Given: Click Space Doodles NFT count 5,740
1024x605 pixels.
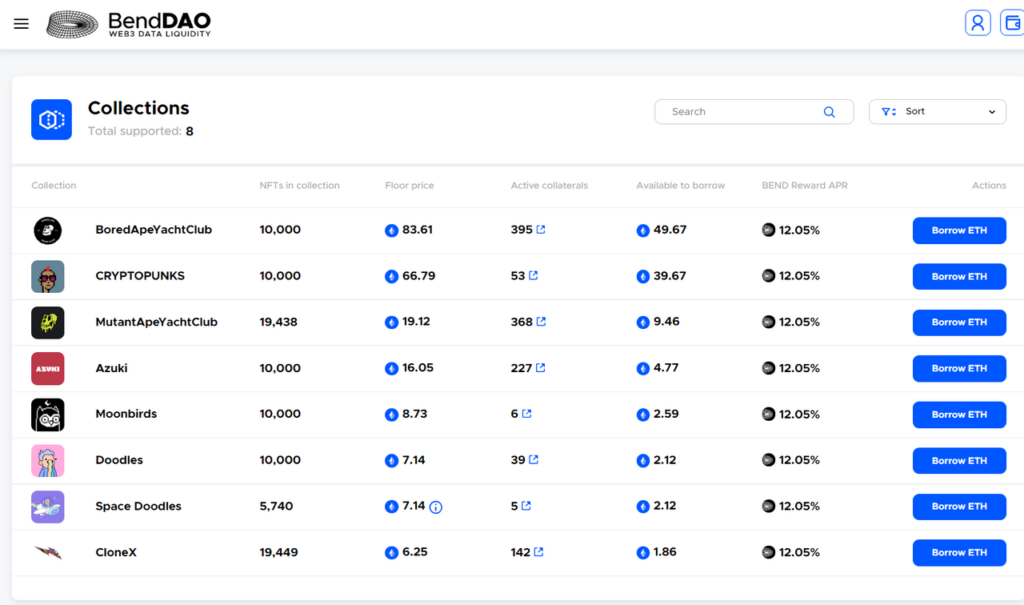Looking at the screenshot, I should tap(276, 506).
